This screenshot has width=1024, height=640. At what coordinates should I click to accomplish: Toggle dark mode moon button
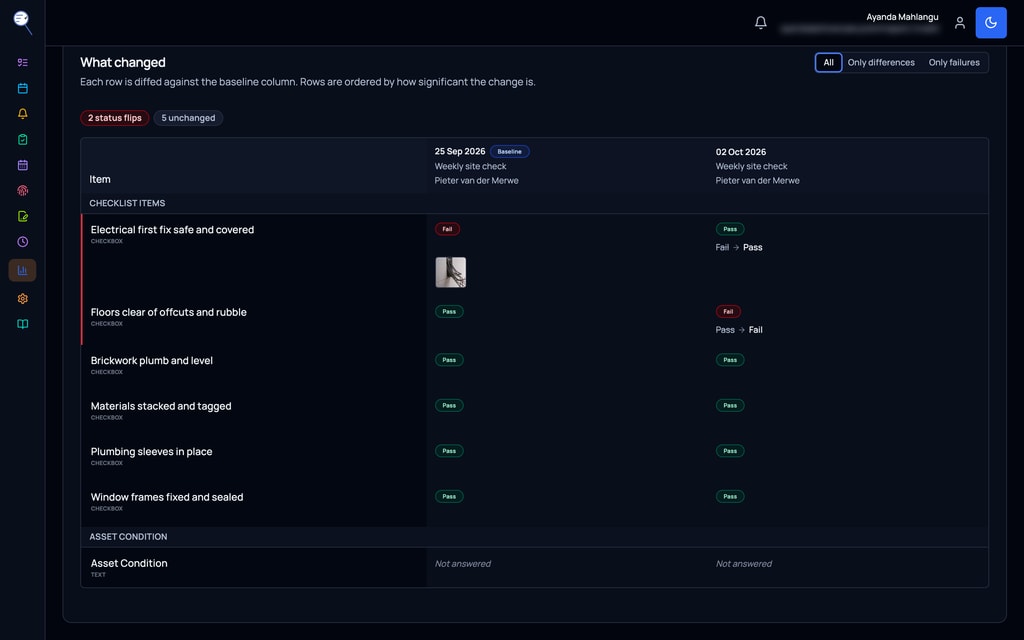tap(991, 23)
